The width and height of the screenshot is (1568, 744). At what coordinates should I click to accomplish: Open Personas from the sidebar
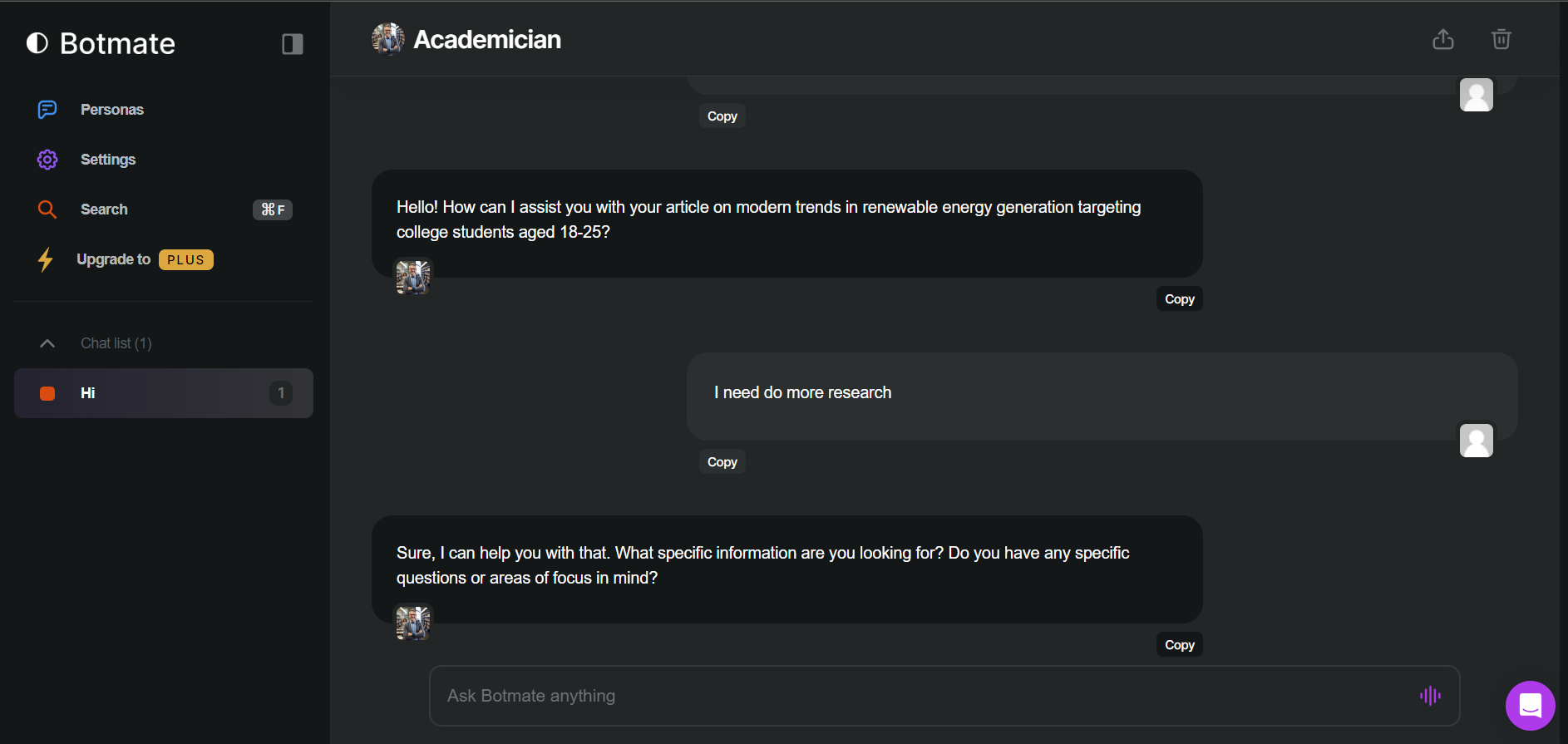(x=111, y=110)
